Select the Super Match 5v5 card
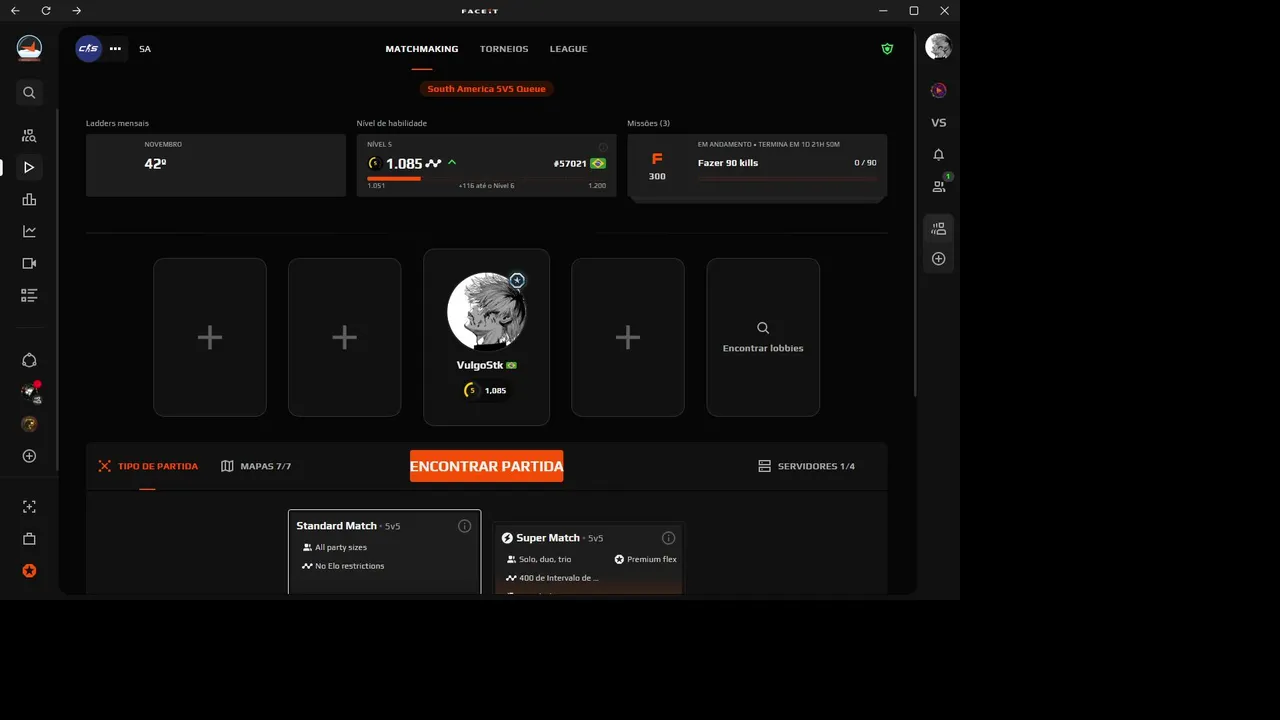This screenshot has width=1280, height=720. pyautogui.click(x=589, y=559)
